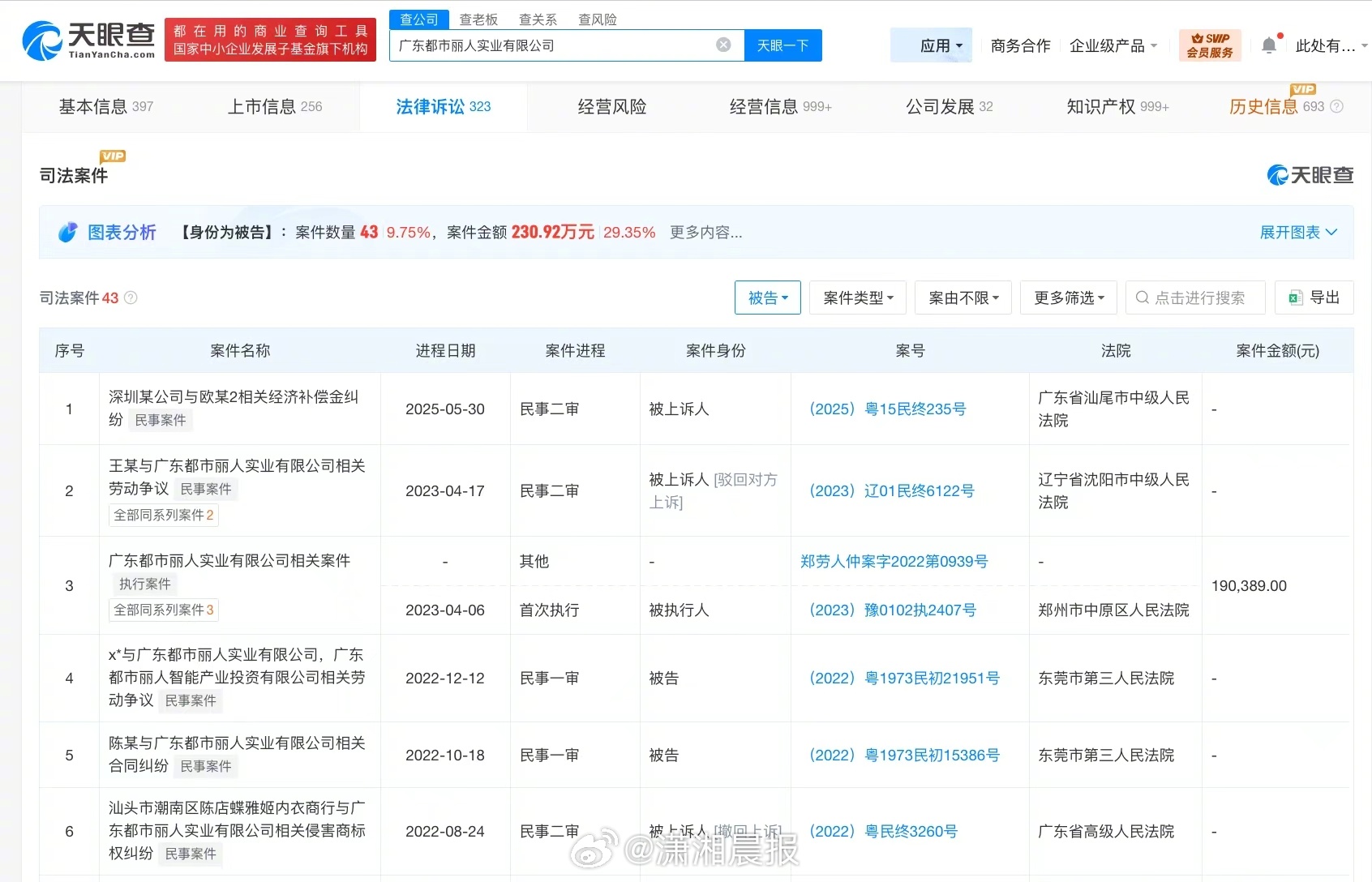
Task: Click the 图表分析 chart icon
Action: point(68,233)
